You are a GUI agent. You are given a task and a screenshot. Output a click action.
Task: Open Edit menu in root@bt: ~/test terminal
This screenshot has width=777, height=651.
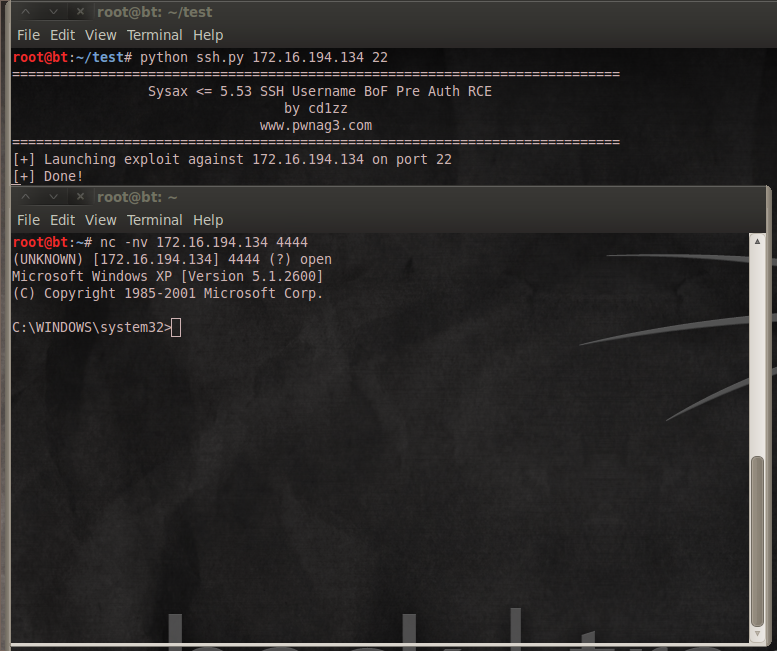62,35
